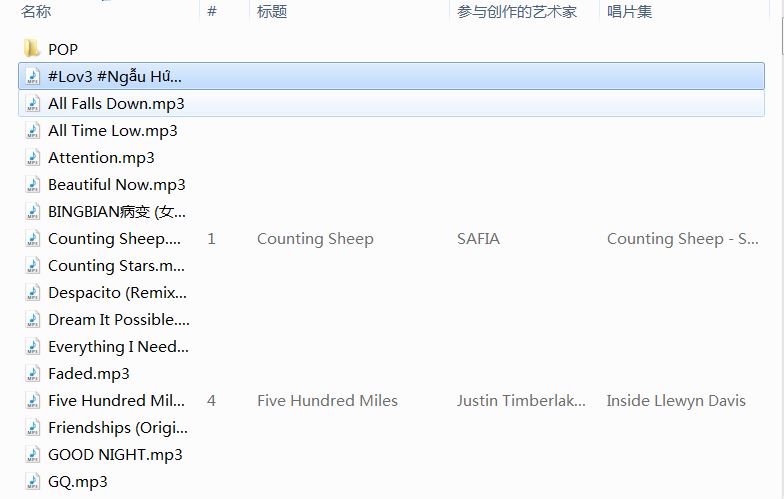Viewport: 784px width, 499px height.
Task: Click the MP3 icon beside All Time Low.mp3
Action: [x=32, y=130]
